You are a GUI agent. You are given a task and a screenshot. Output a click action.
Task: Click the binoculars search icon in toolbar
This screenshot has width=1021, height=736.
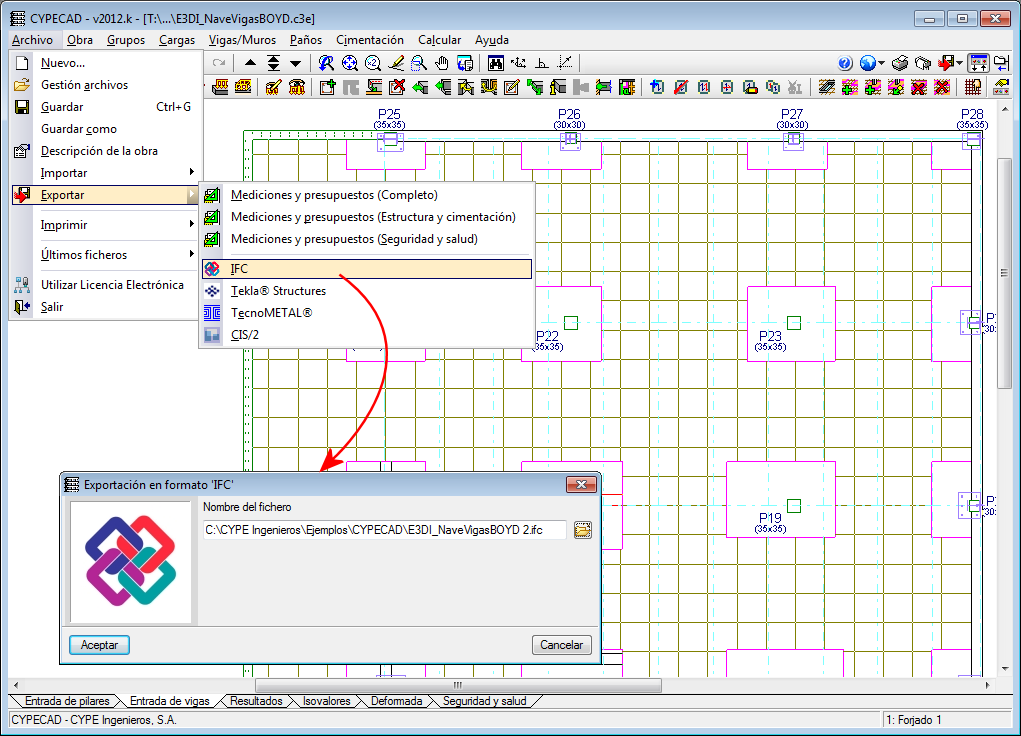495,63
